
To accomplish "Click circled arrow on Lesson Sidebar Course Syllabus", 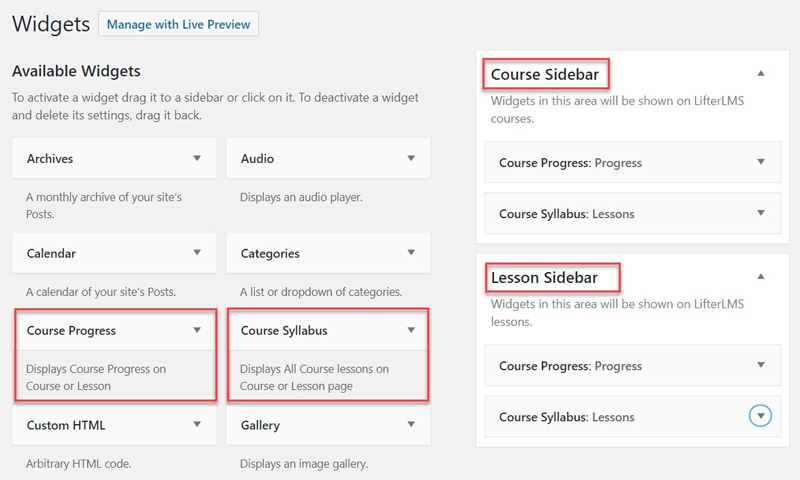I will (761, 416).
